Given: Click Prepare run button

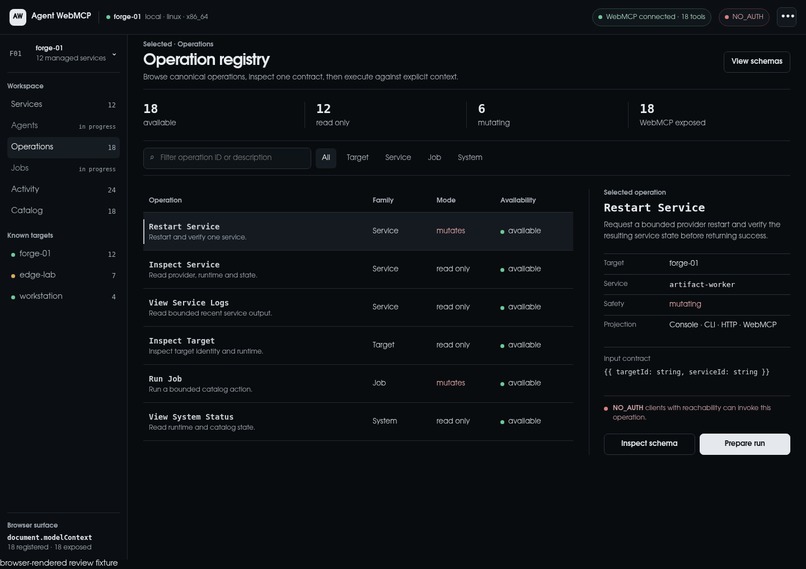Looking at the screenshot, I should coord(744,444).
